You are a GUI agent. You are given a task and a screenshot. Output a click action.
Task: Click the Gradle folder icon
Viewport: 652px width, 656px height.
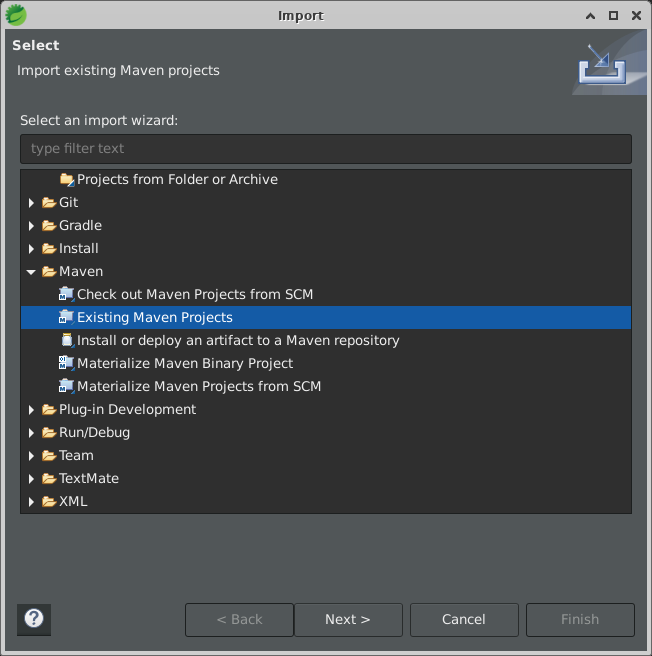[49, 226]
